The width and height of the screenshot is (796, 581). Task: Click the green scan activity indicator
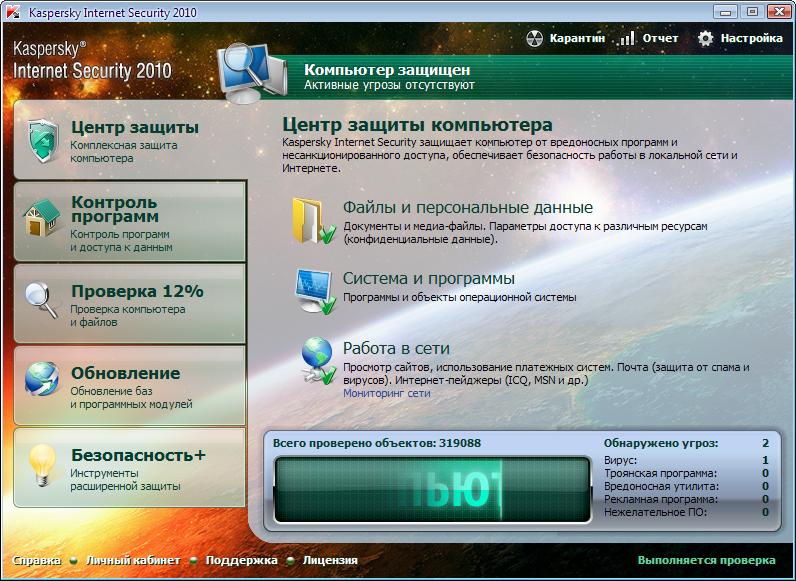click(433, 490)
